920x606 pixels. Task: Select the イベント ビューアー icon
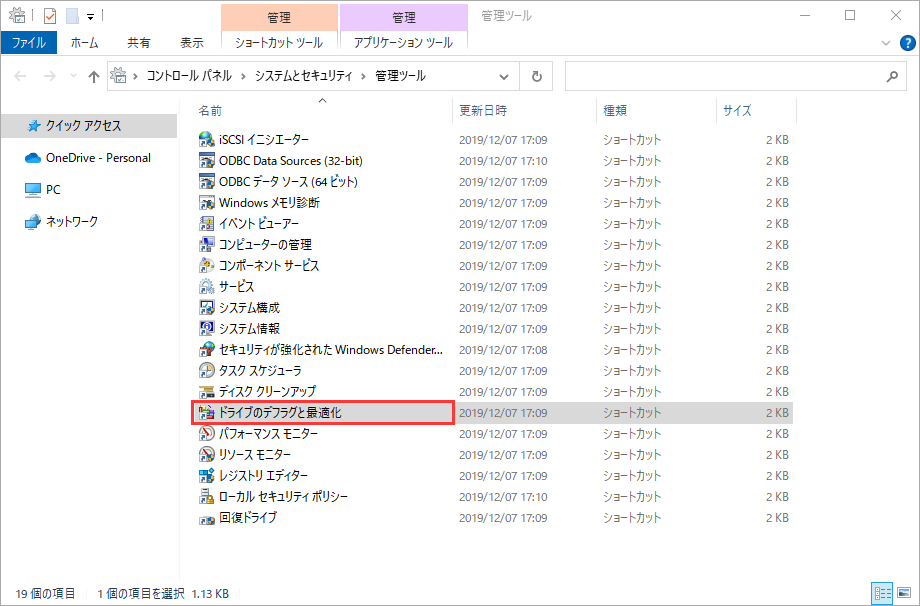(207, 224)
